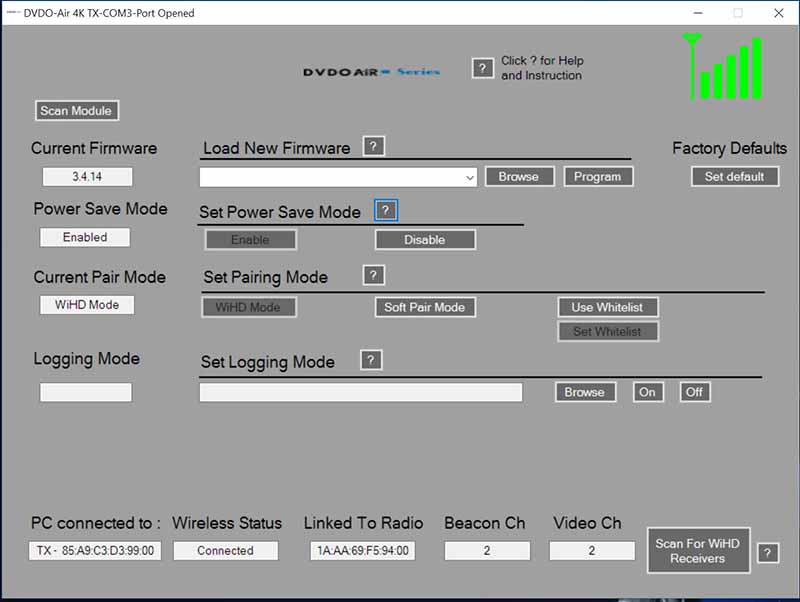Select WiHD Mode pairing button
The height and width of the screenshot is (602, 800).
(248, 307)
